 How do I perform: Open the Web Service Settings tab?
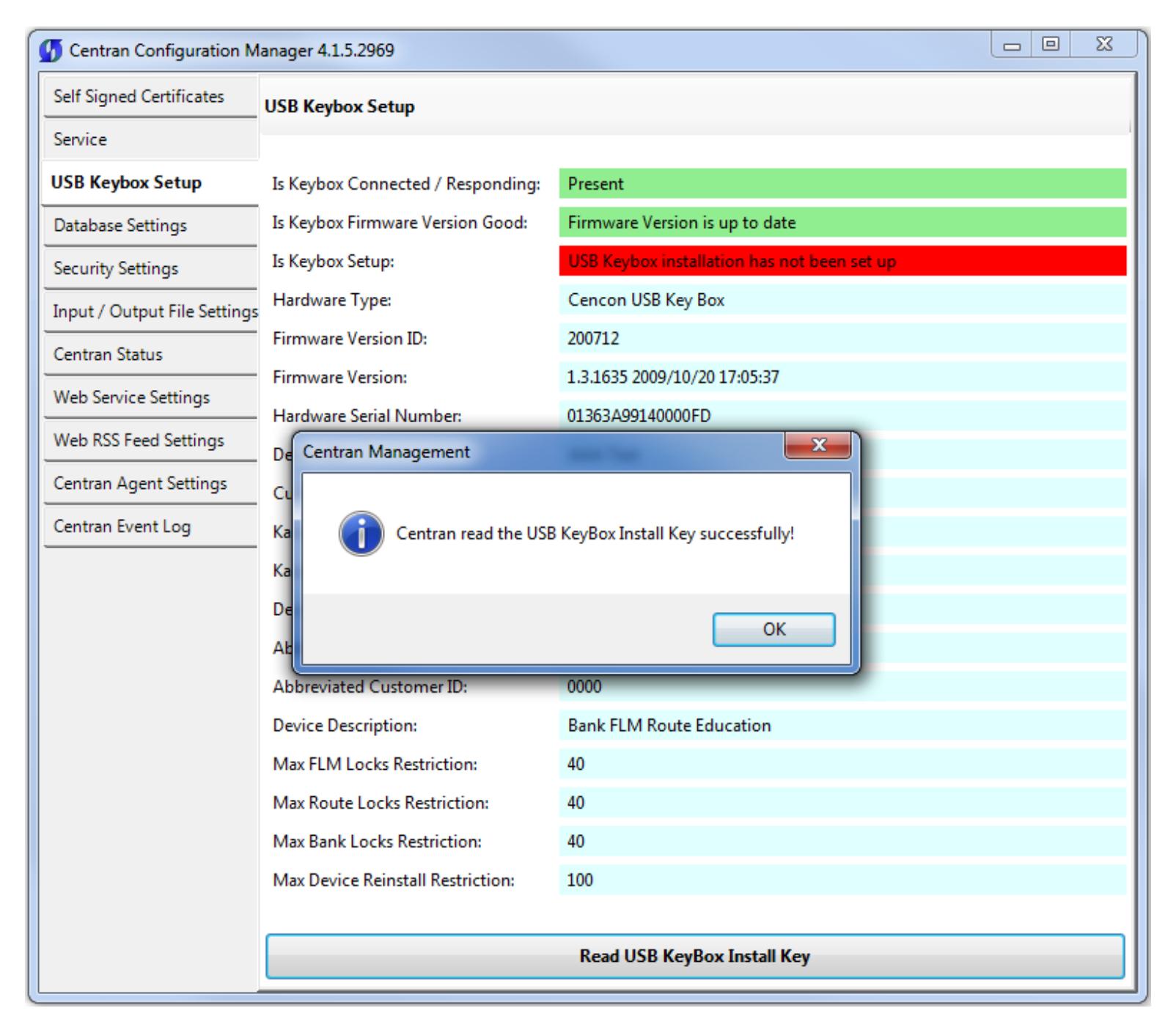tap(150, 397)
